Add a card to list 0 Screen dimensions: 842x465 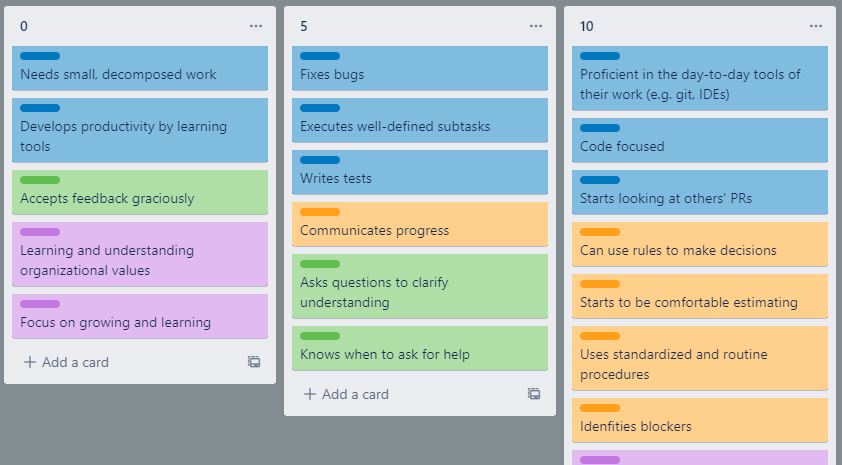click(67, 362)
